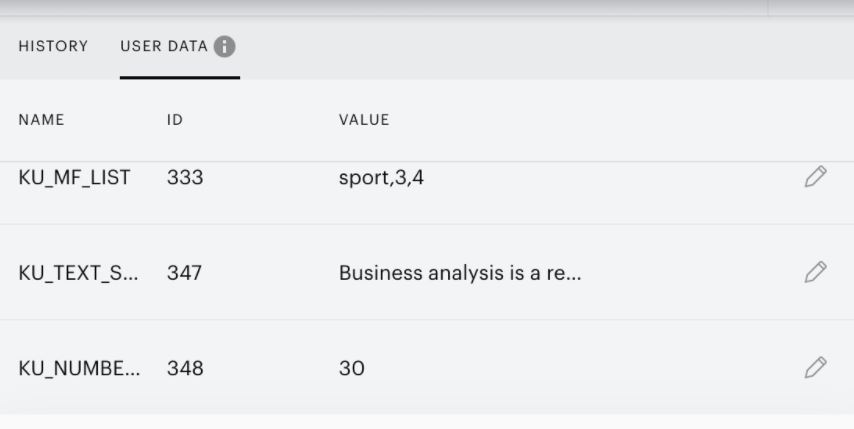Edit the KU_NUMBE... row using its pencil
854x429 pixels.
815,367
